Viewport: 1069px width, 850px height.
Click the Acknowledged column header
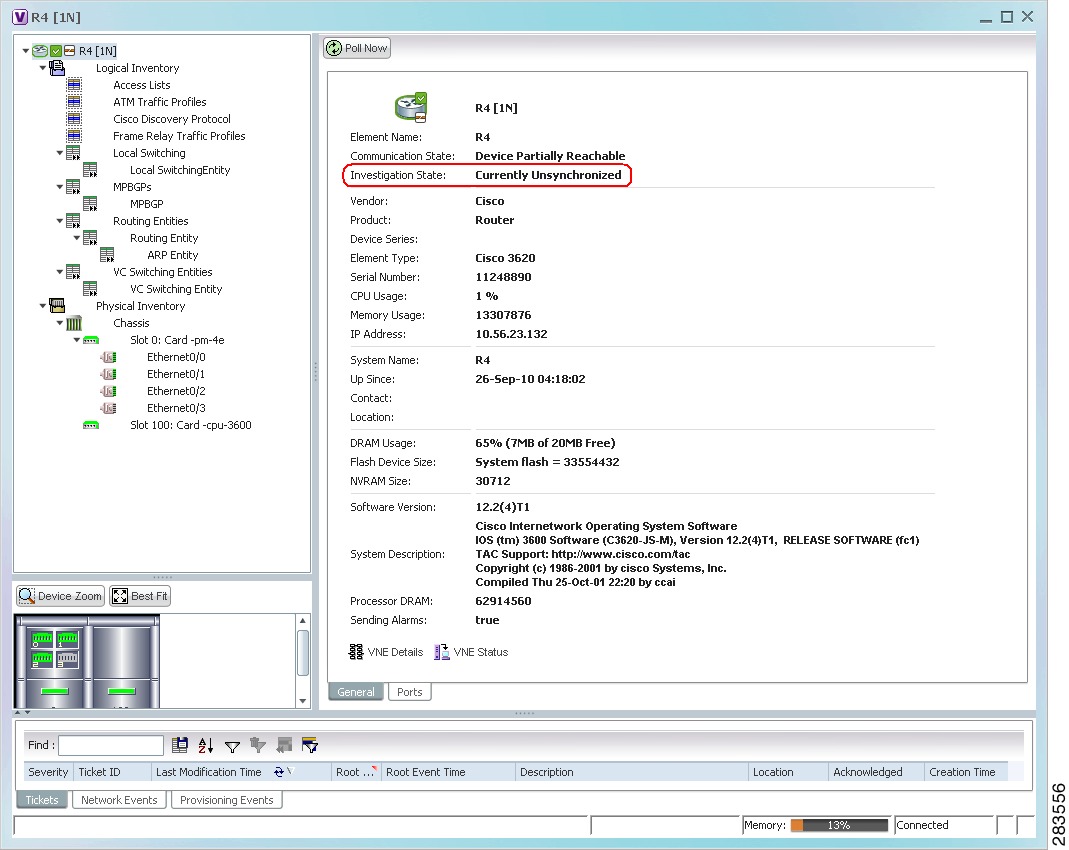click(x=876, y=772)
